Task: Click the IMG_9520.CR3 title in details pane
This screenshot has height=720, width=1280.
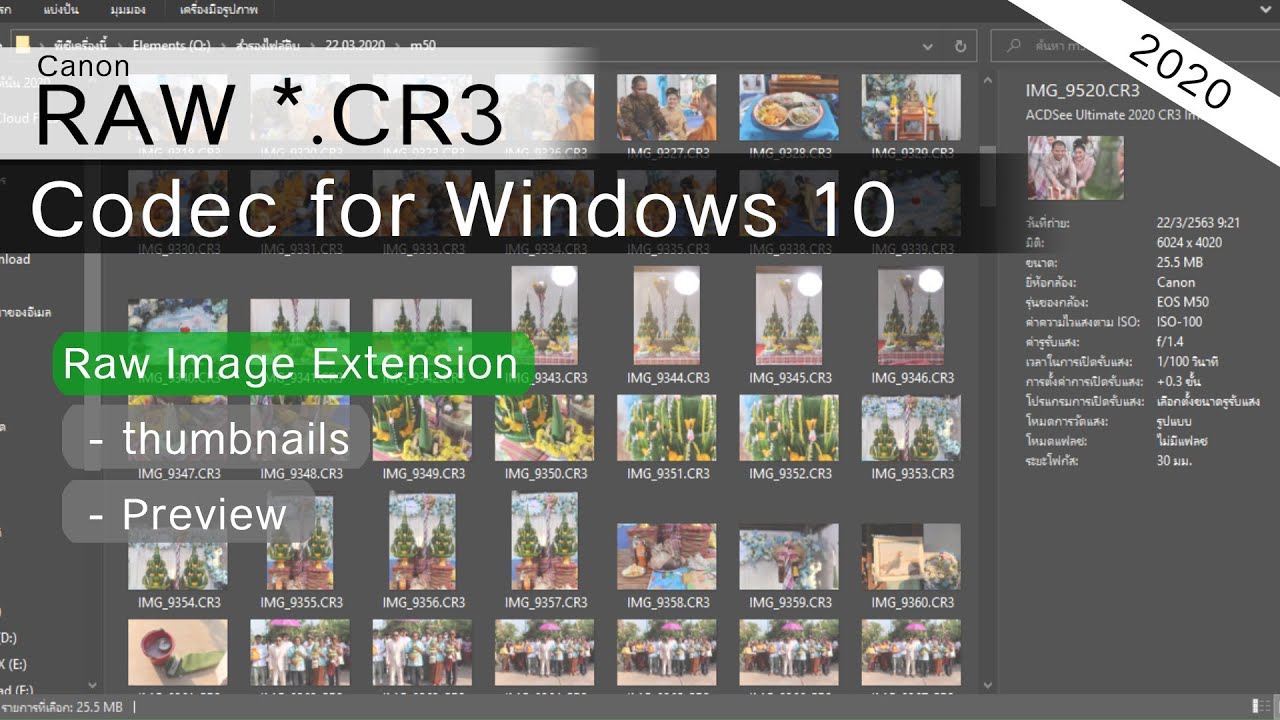Action: pos(1083,90)
